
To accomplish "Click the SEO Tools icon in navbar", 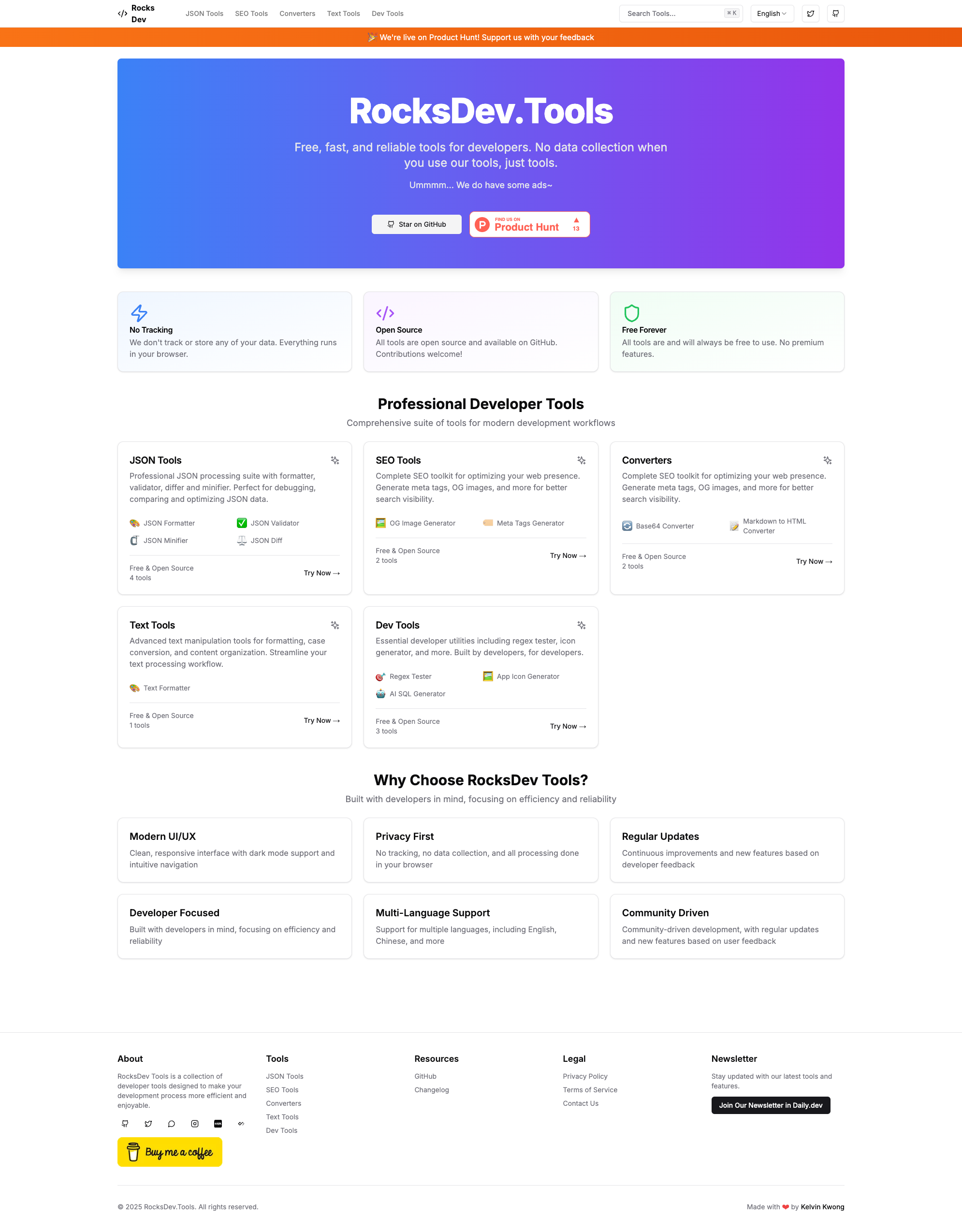I will 252,13.
